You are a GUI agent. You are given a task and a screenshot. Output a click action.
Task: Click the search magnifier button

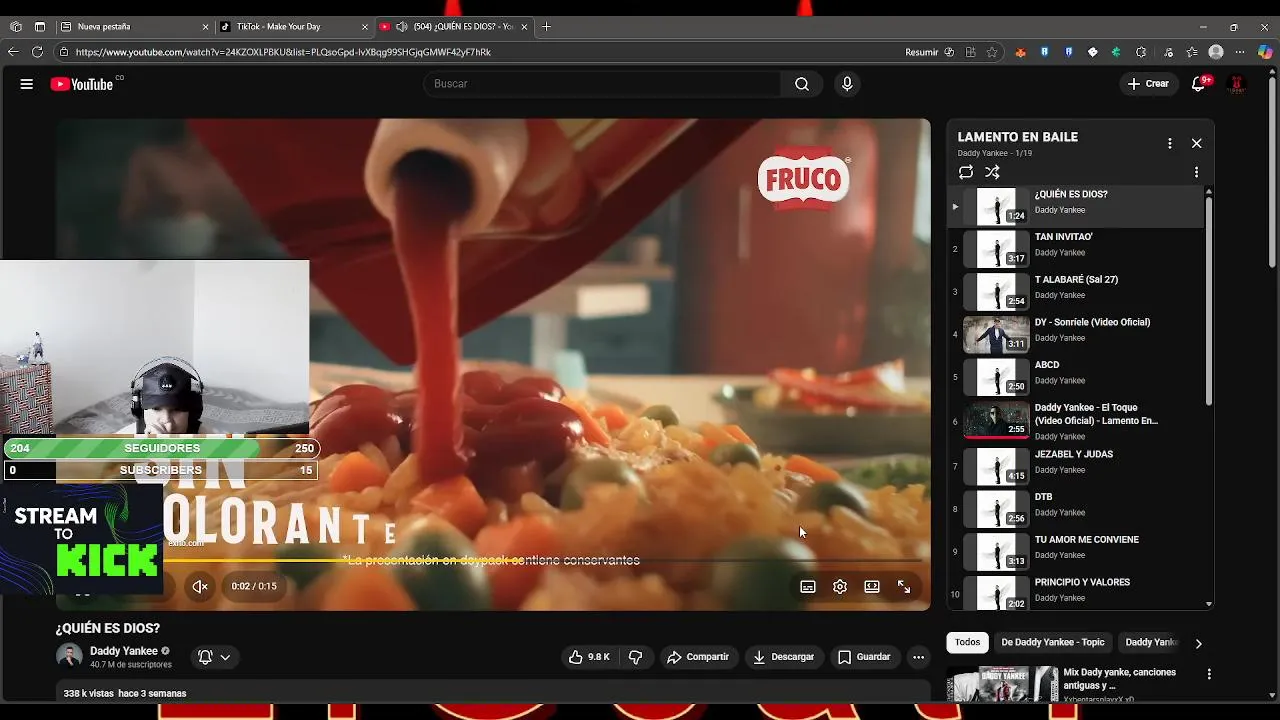tap(802, 84)
